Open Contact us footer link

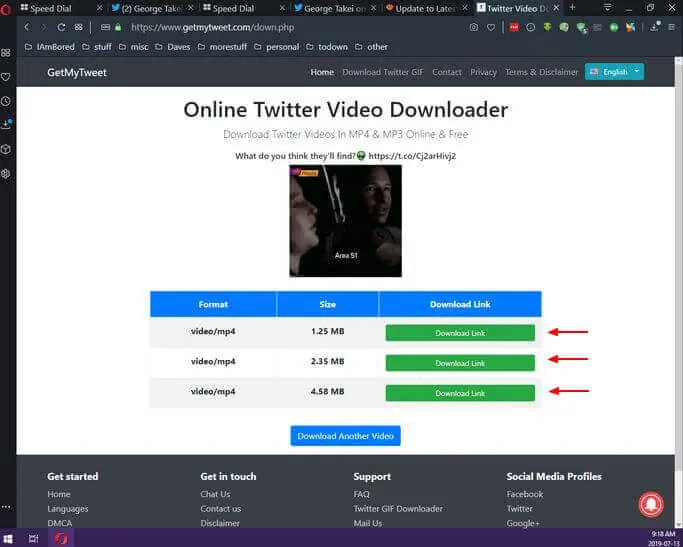click(221, 509)
